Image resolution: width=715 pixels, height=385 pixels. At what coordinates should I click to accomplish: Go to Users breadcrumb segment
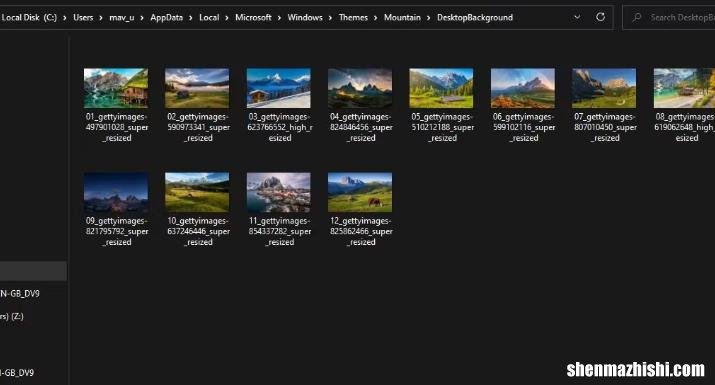click(x=83, y=17)
